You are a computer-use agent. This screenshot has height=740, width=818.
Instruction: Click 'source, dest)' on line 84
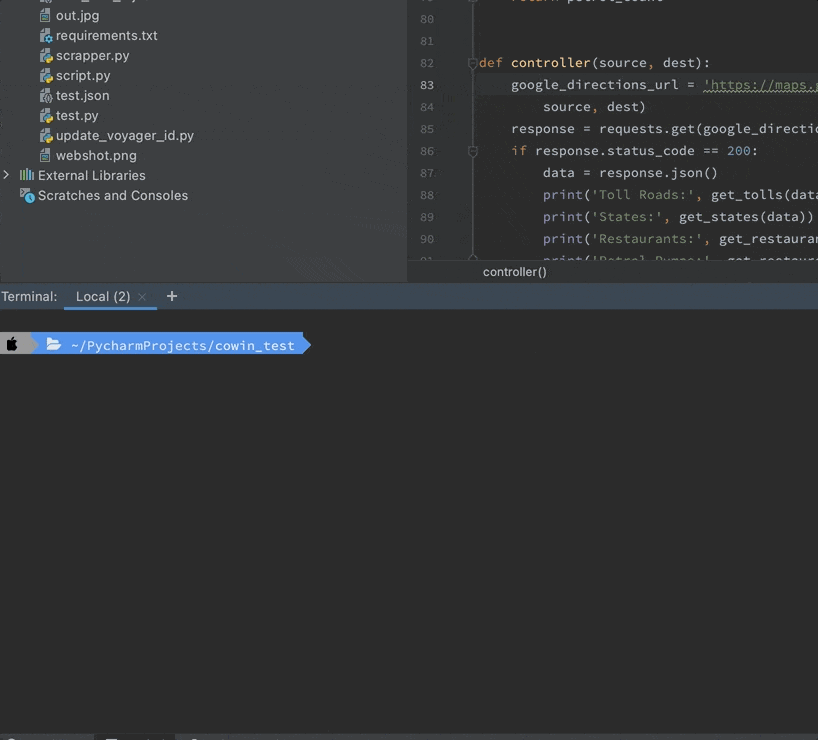594,107
